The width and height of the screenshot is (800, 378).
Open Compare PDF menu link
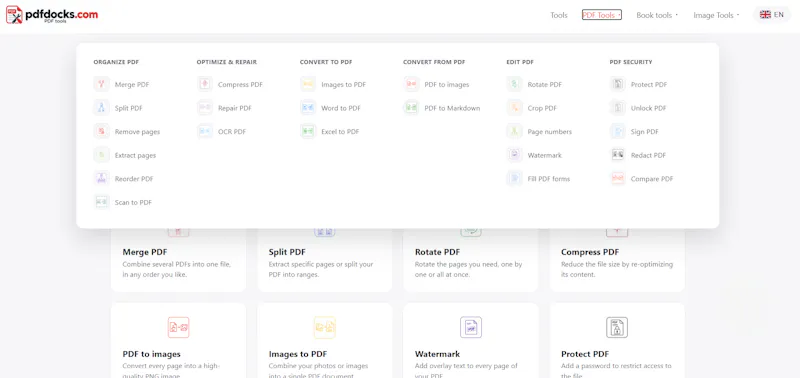[652, 179]
